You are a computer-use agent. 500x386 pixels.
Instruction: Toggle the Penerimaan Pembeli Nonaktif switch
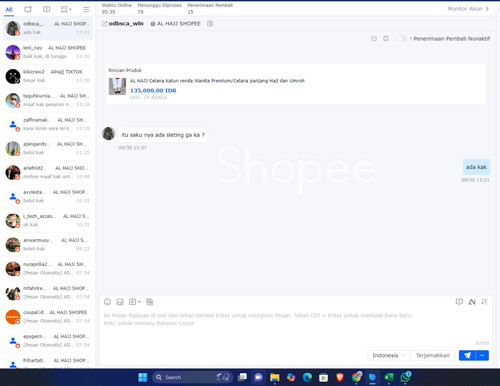point(402,38)
